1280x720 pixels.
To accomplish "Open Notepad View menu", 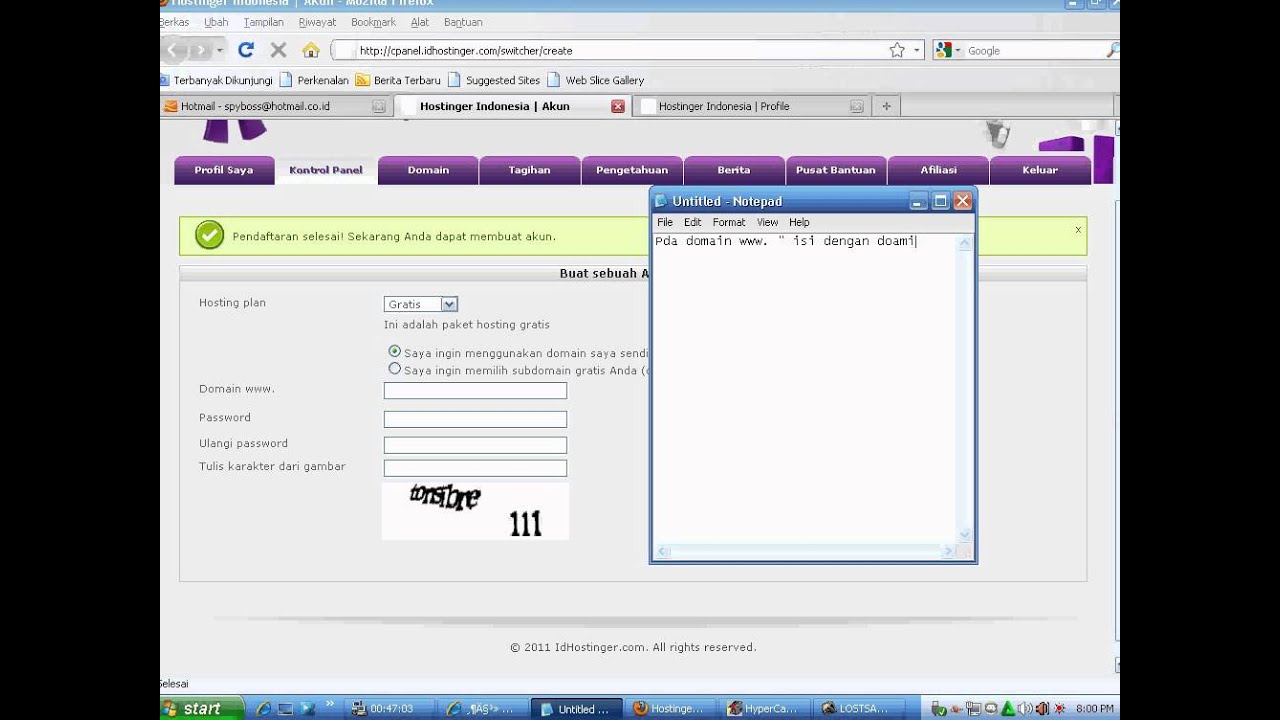I will click(767, 222).
